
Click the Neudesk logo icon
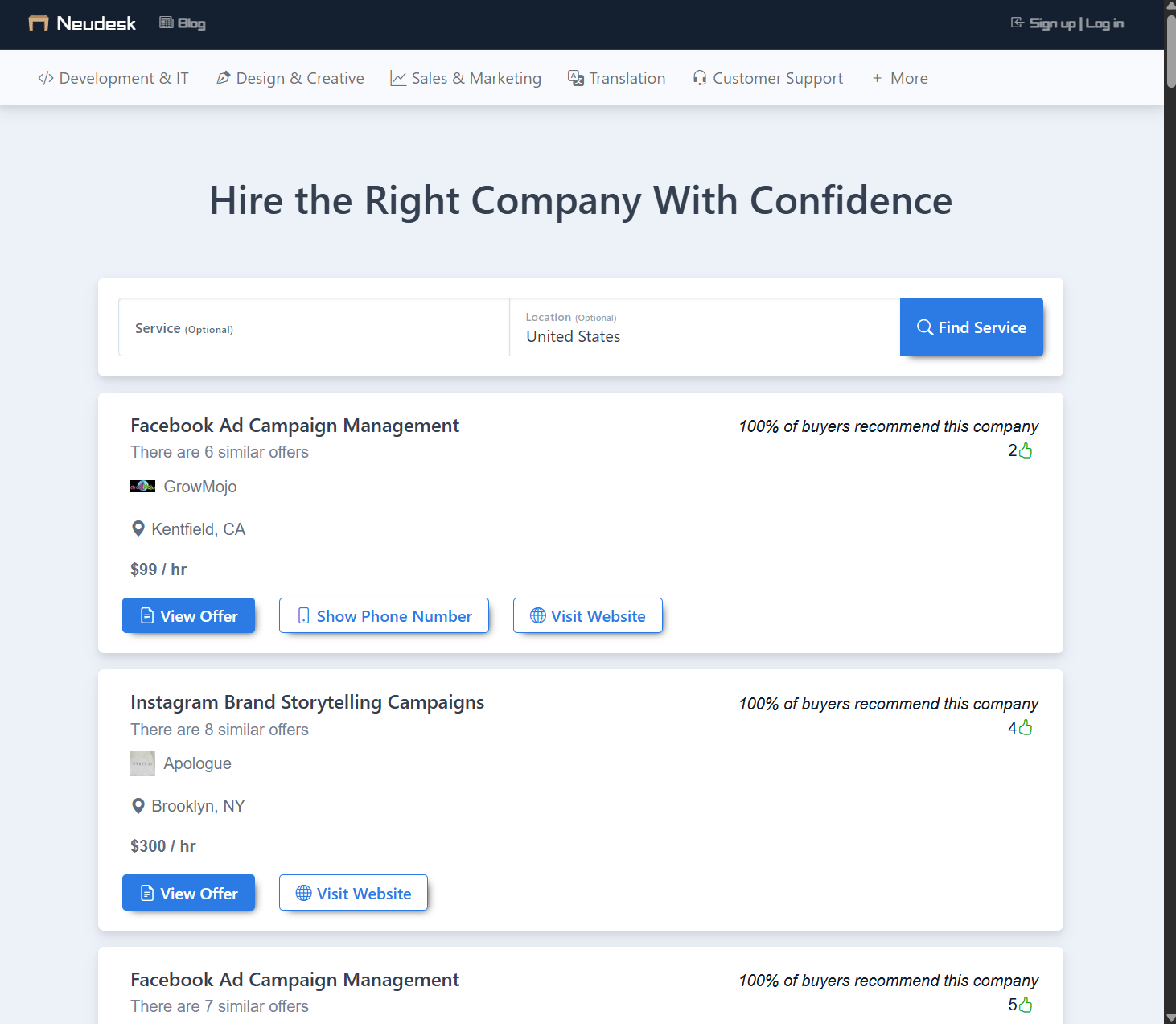[38, 23]
